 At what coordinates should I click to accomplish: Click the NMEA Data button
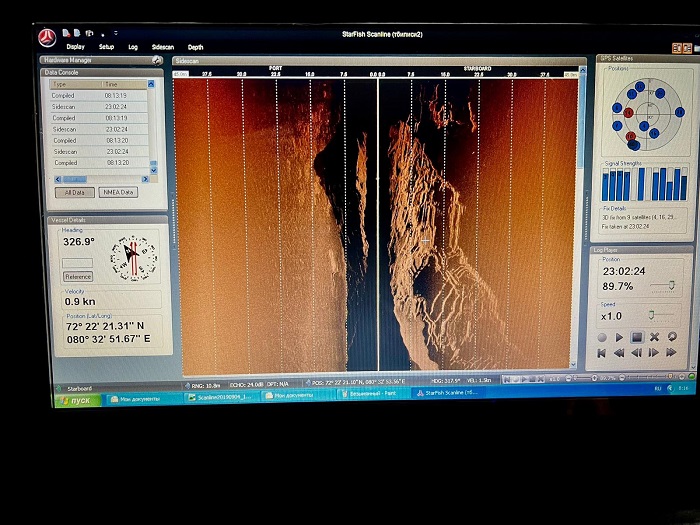tap(118, 192)
